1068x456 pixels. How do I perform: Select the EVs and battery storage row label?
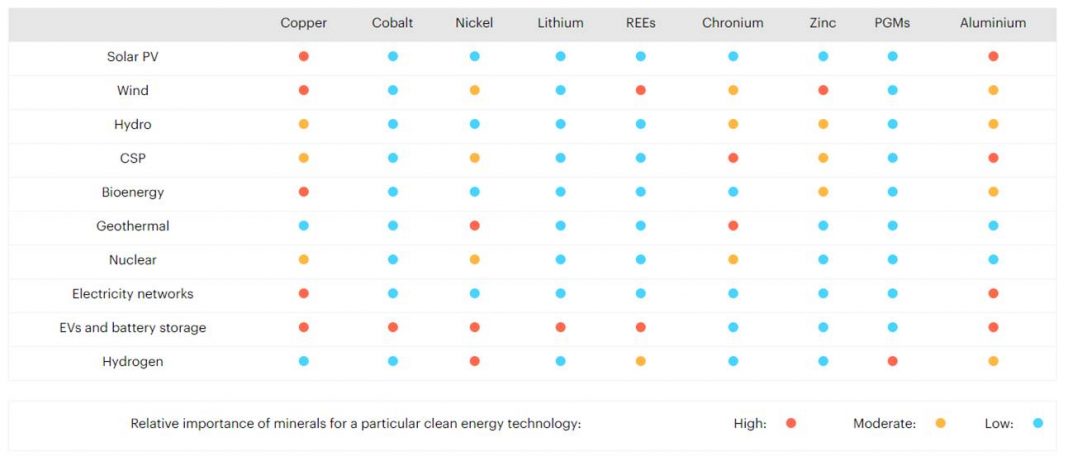[133, 328]
